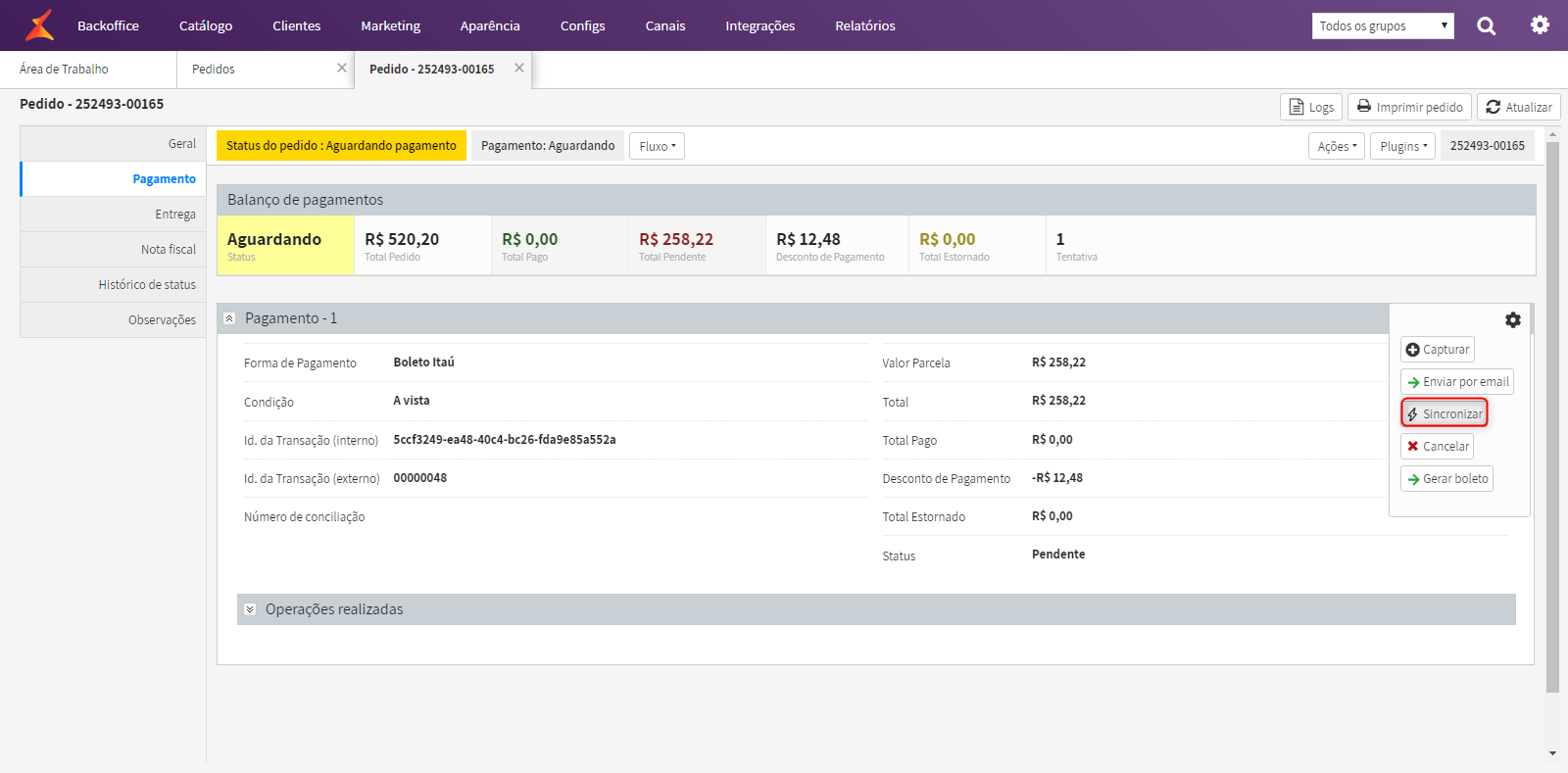Click Pagamento: Aguardando label
The width and height of the screenshot is (1568, 773).
click(548, 146)
